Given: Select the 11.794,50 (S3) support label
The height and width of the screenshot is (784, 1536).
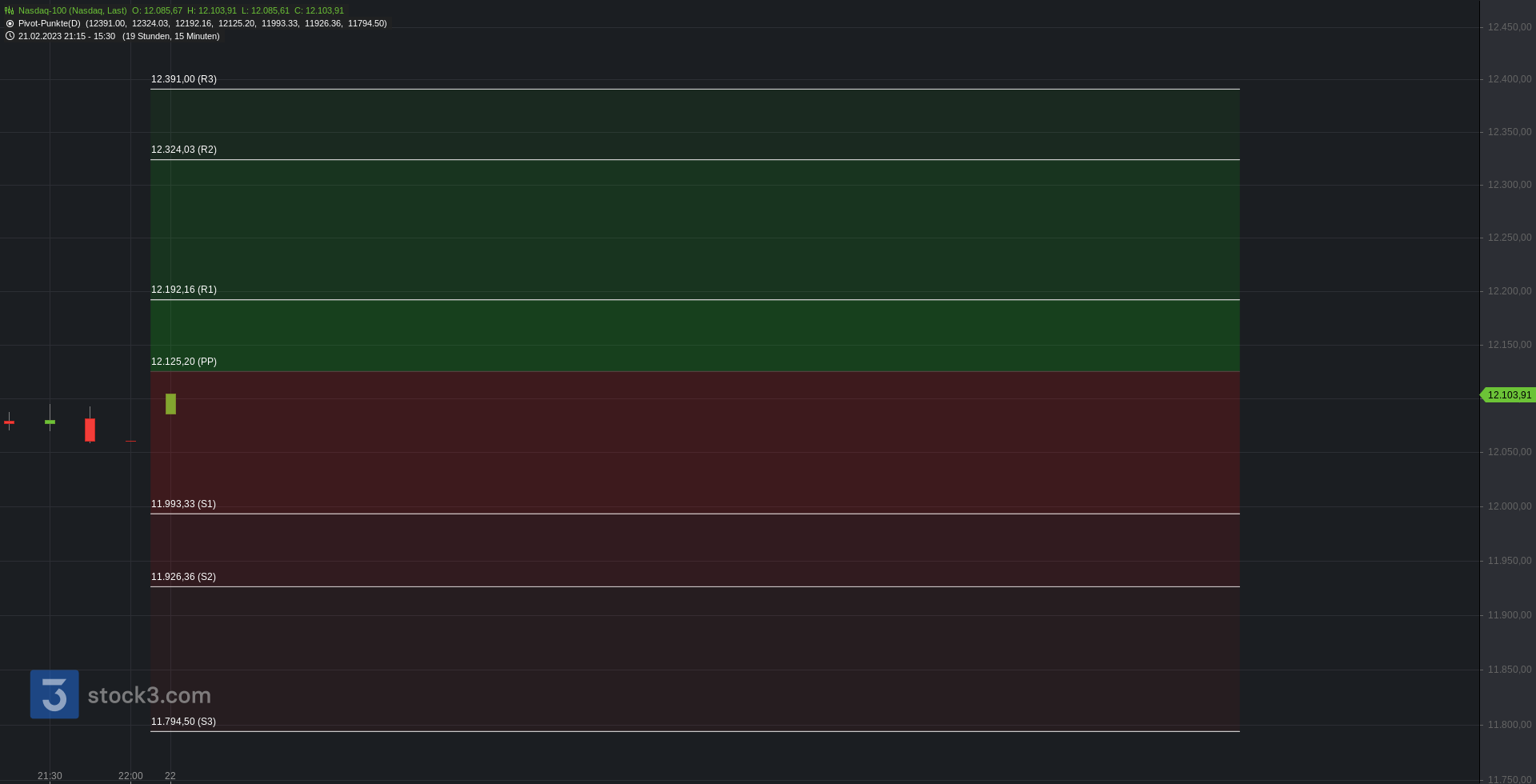Looking at the screenshot, I should point(183,722).
